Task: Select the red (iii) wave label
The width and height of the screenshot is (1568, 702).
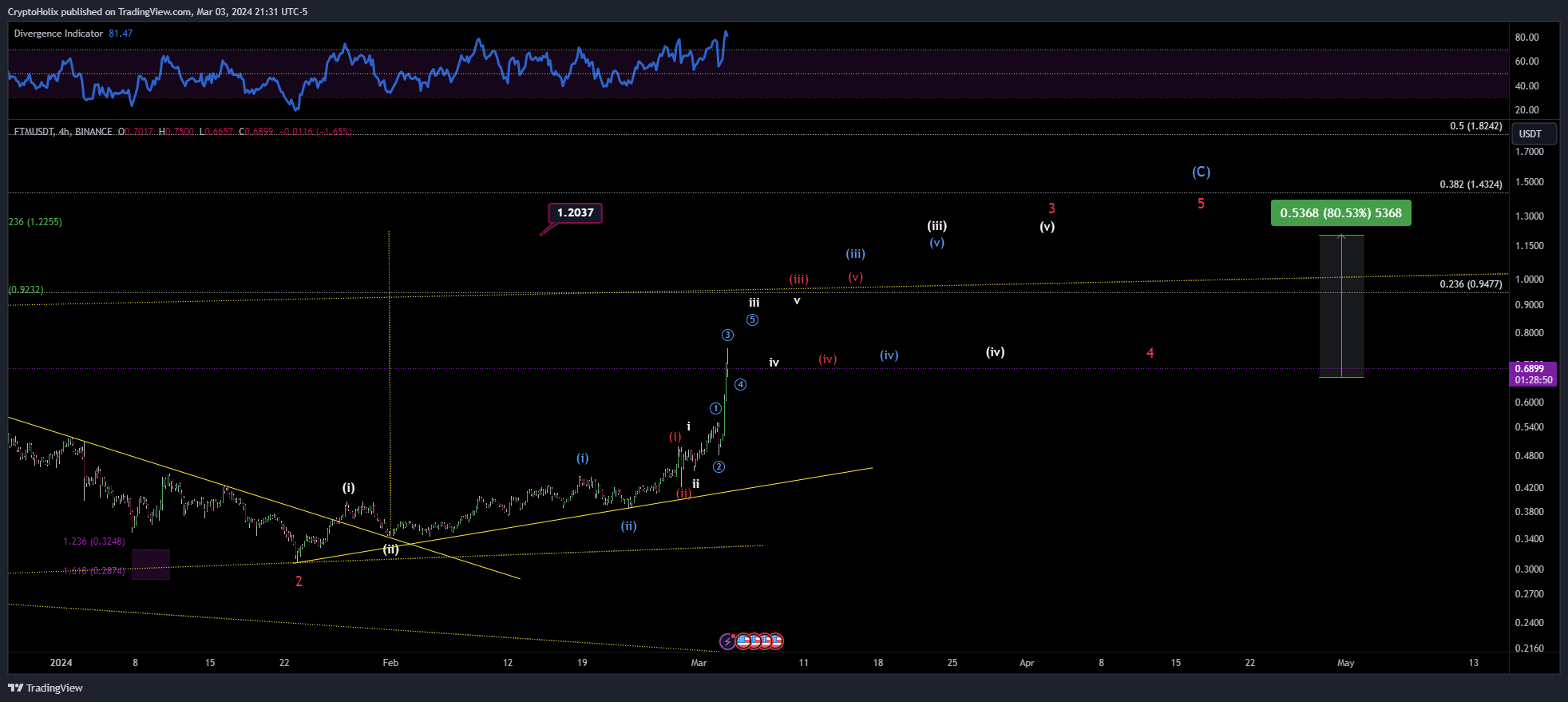Action: coord(799,280)
